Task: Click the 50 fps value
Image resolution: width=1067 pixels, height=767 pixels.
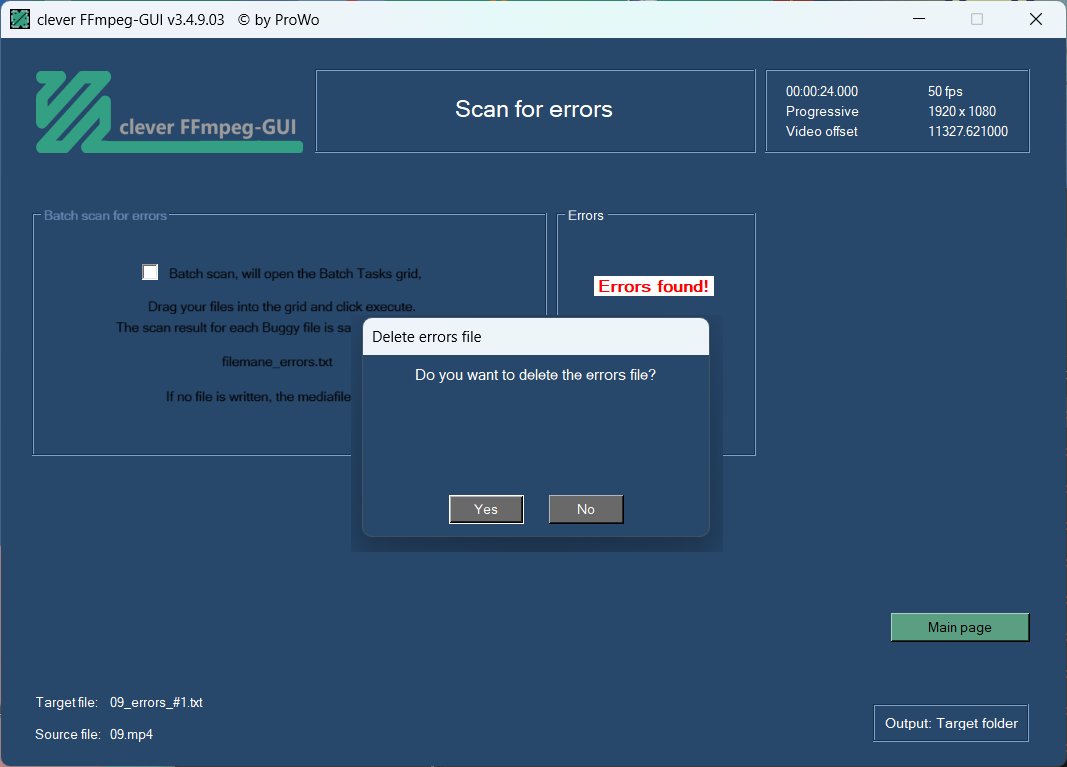Action: point(945,91)
